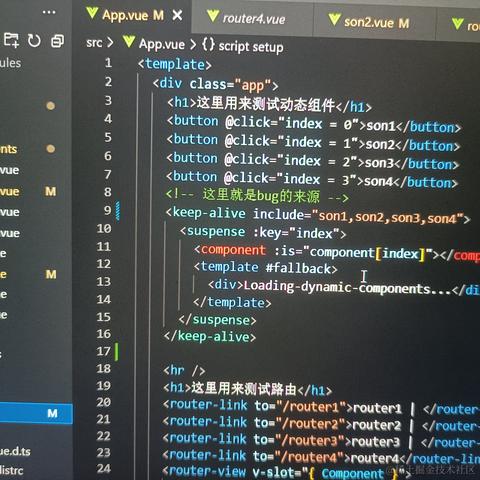Click the router-link to /router3 line

click(321, 441)
